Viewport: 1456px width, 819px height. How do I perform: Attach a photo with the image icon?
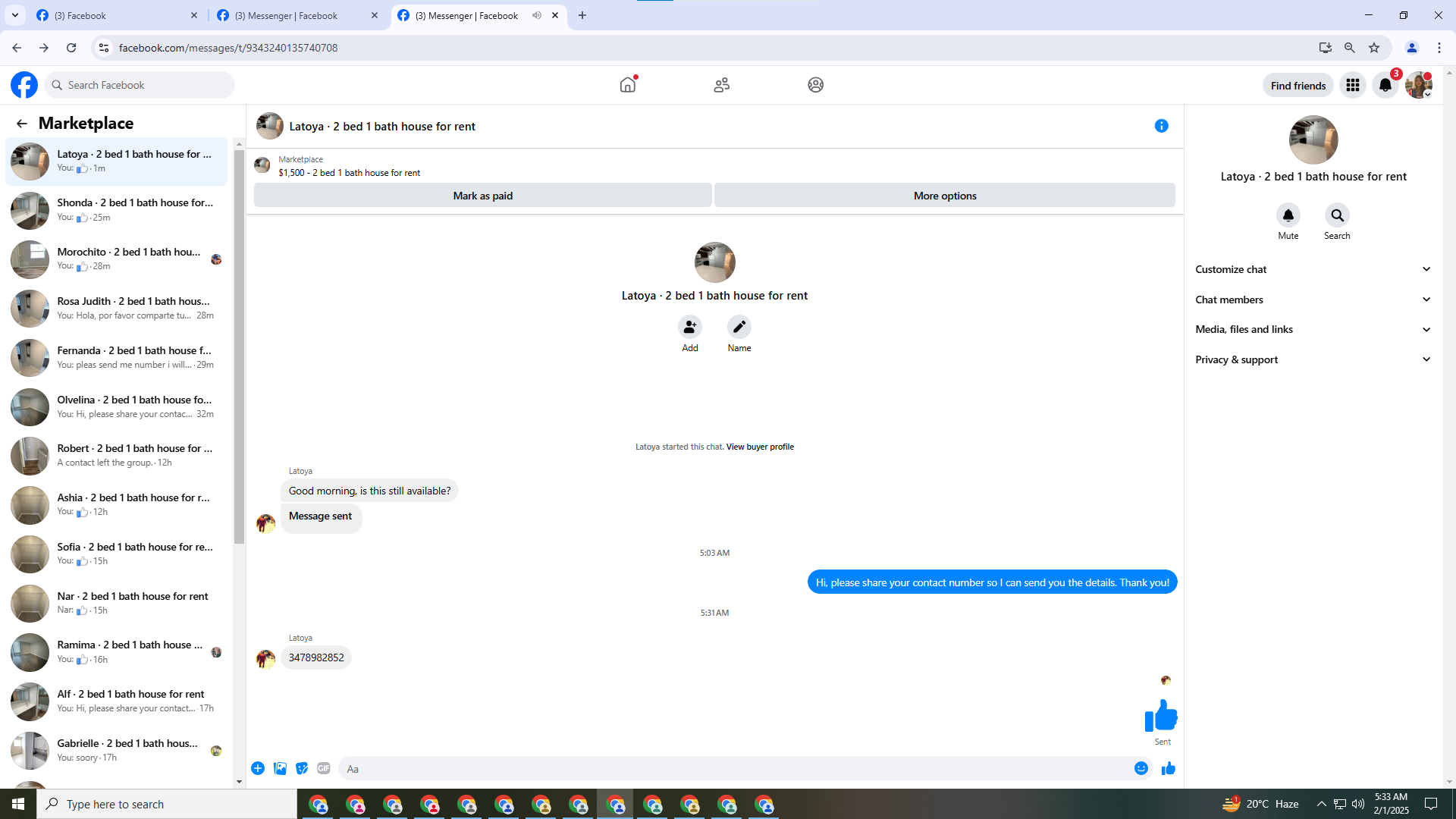(280, 768)
